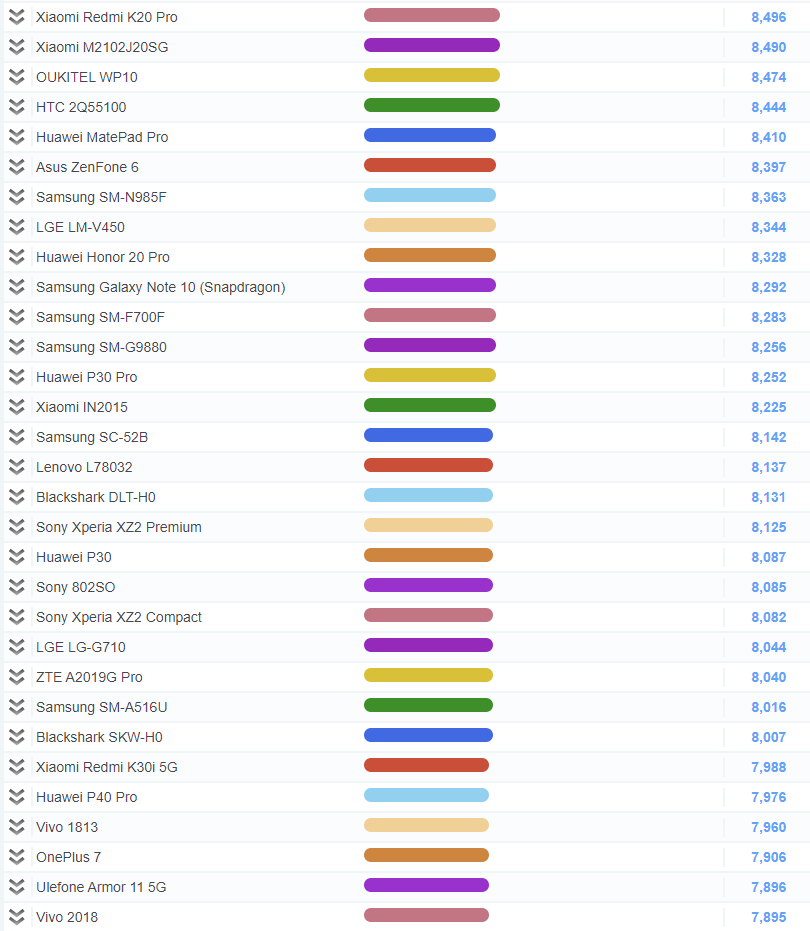This screenshot has width=810, height=931.
Task: Open the Asus ZenFone 6 device link
Action: pyautogui.click(x=87, y=167)
